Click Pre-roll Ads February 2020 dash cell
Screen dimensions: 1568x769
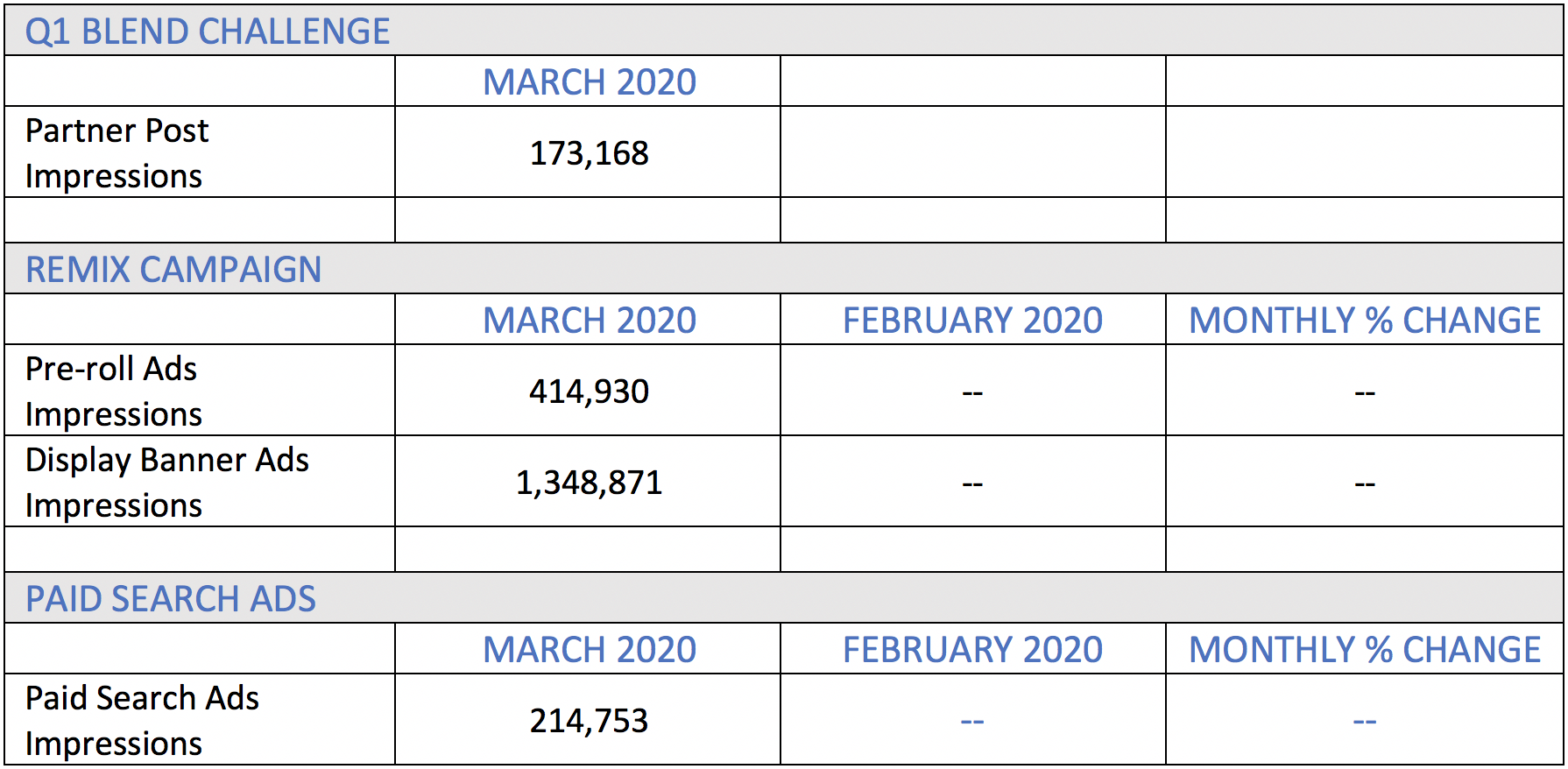pos(972,392)
